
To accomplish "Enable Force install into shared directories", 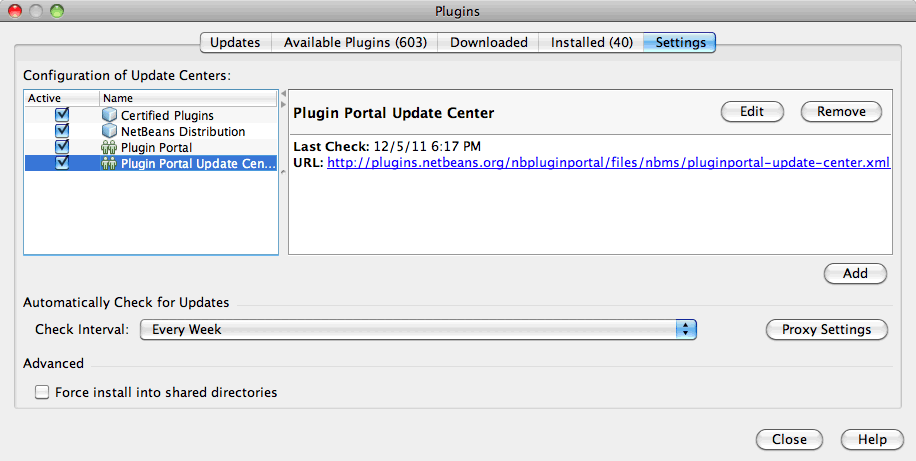I will [x=42, y=393].
